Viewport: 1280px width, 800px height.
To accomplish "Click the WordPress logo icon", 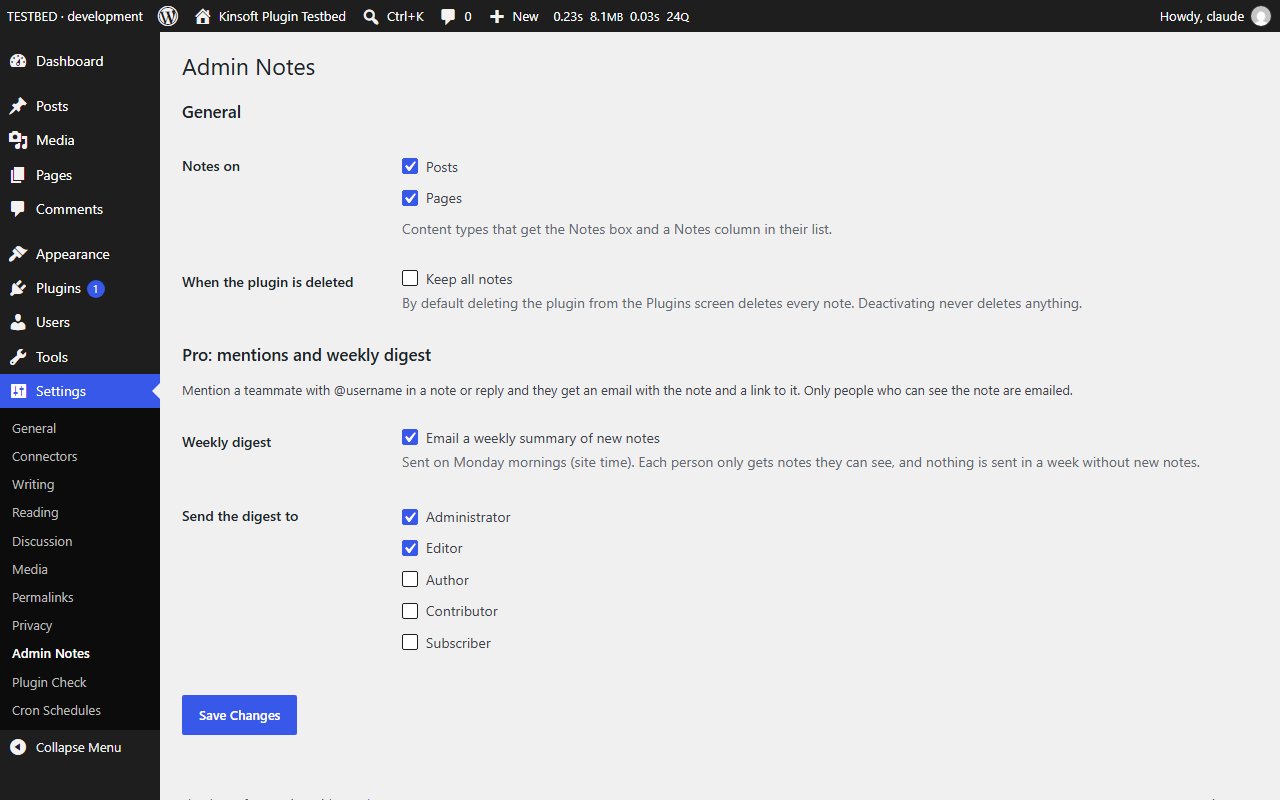I will pyautogui.click(x=168, y=16).
